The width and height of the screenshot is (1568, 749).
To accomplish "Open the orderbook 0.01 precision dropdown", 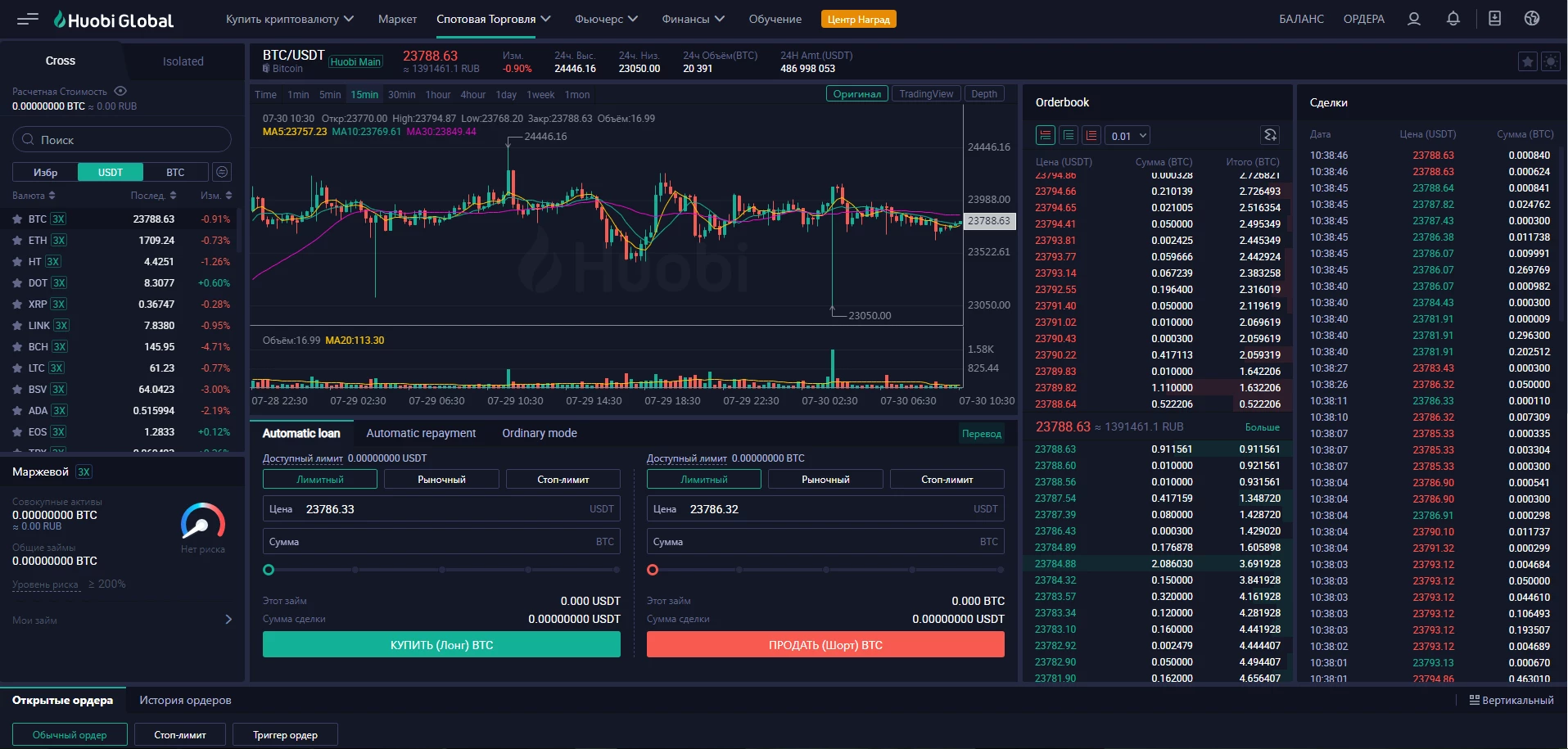I will pyautogui.click(x=1128, y=136).
